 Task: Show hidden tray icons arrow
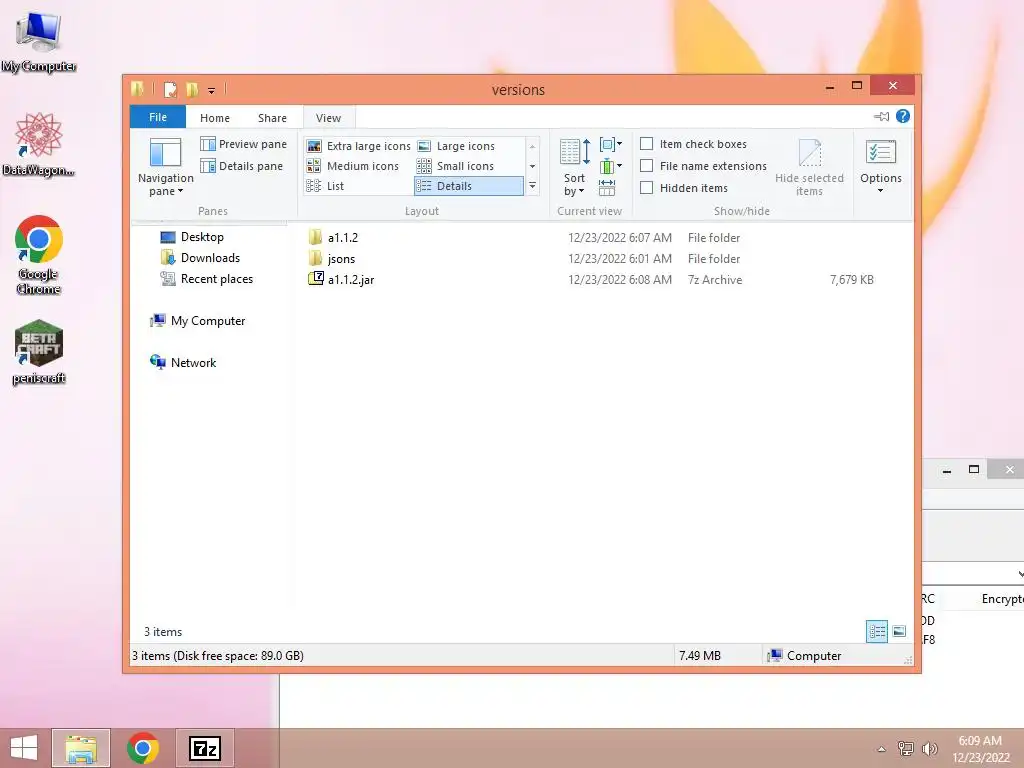coord(882,749)
